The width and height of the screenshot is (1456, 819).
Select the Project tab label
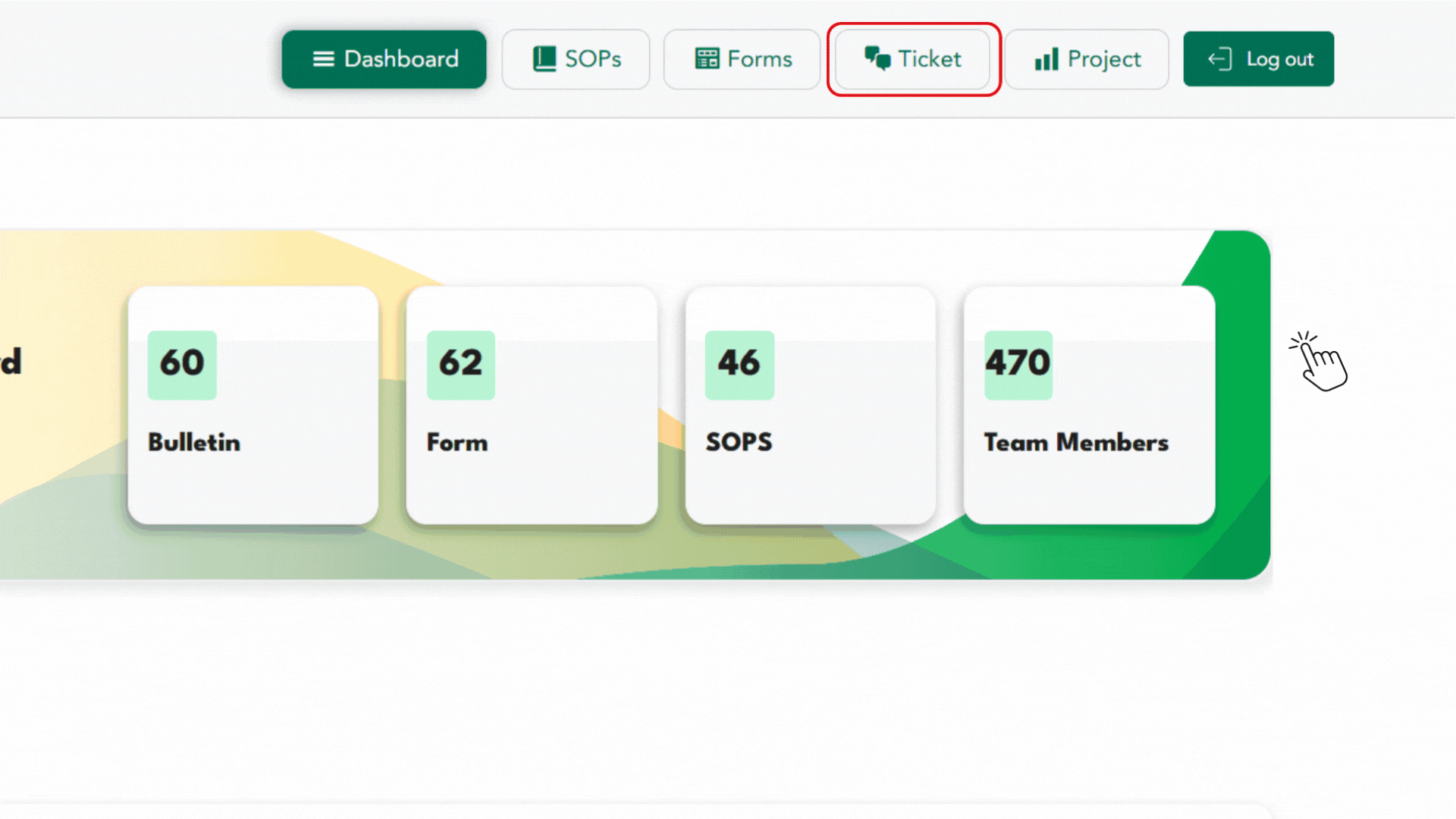(1104, 59)
